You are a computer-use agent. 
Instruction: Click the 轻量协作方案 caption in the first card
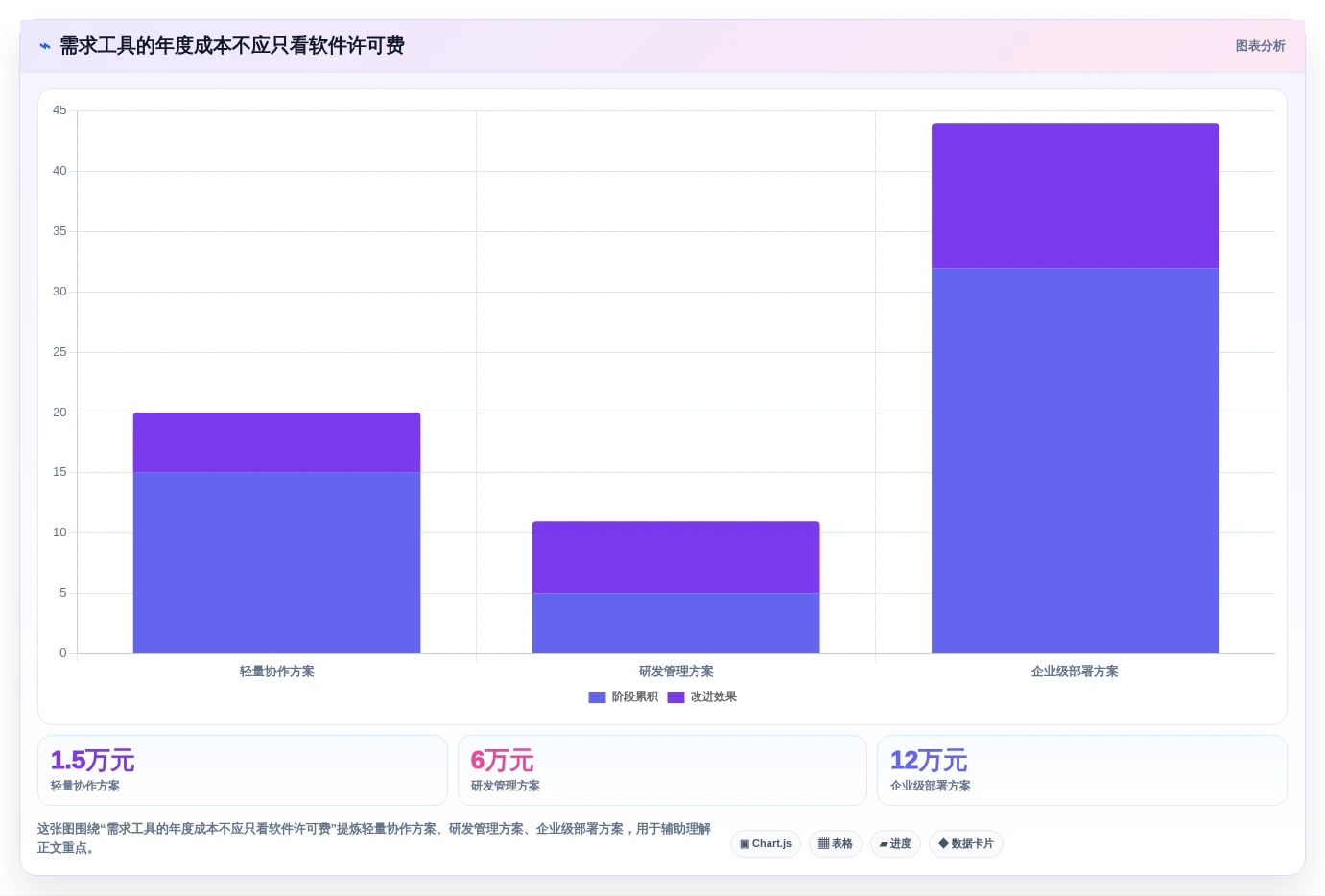pyautogui.click(x=85, y=786)
